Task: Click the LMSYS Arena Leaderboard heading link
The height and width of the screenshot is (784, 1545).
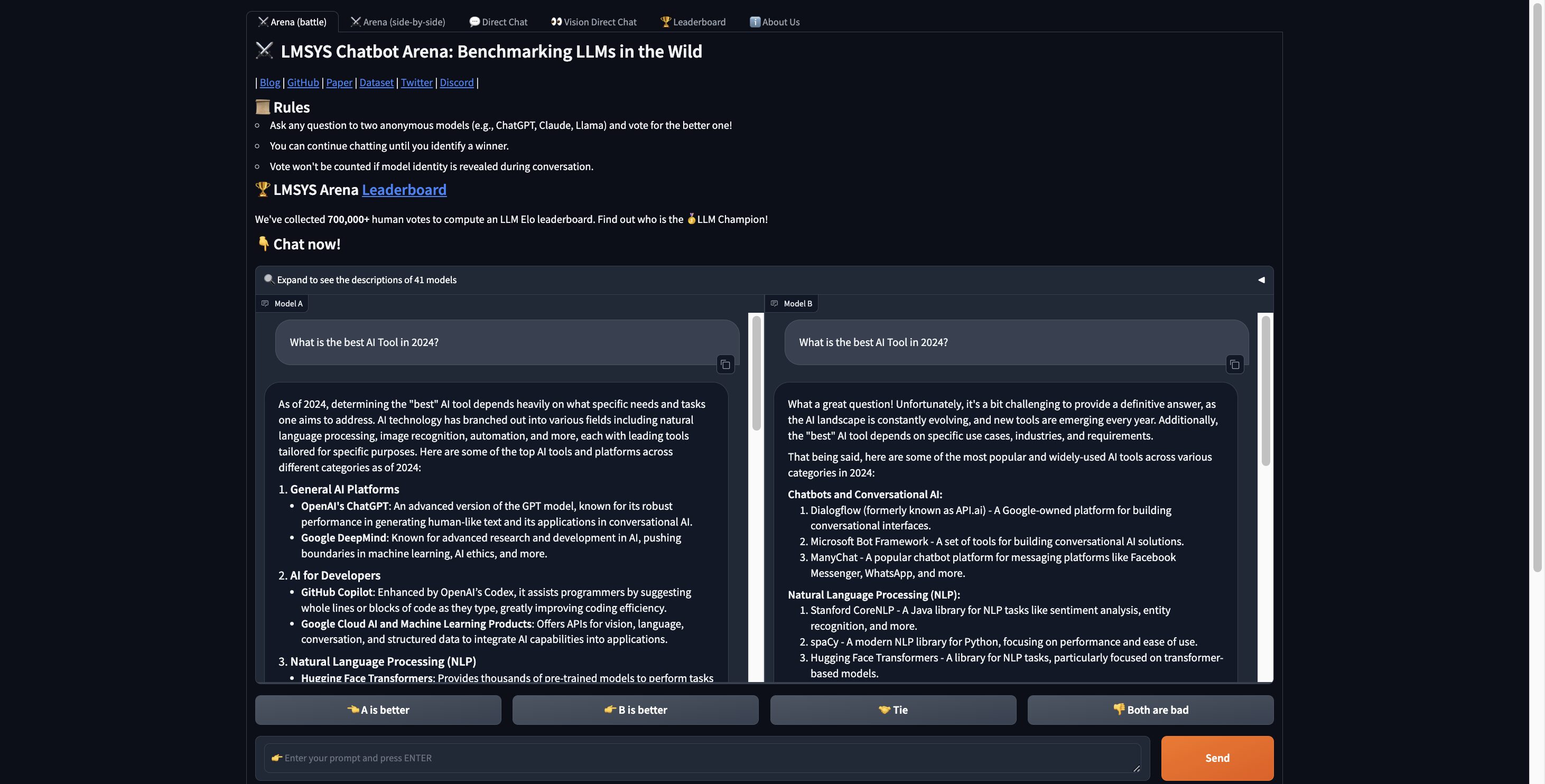Action: [404, 190]
